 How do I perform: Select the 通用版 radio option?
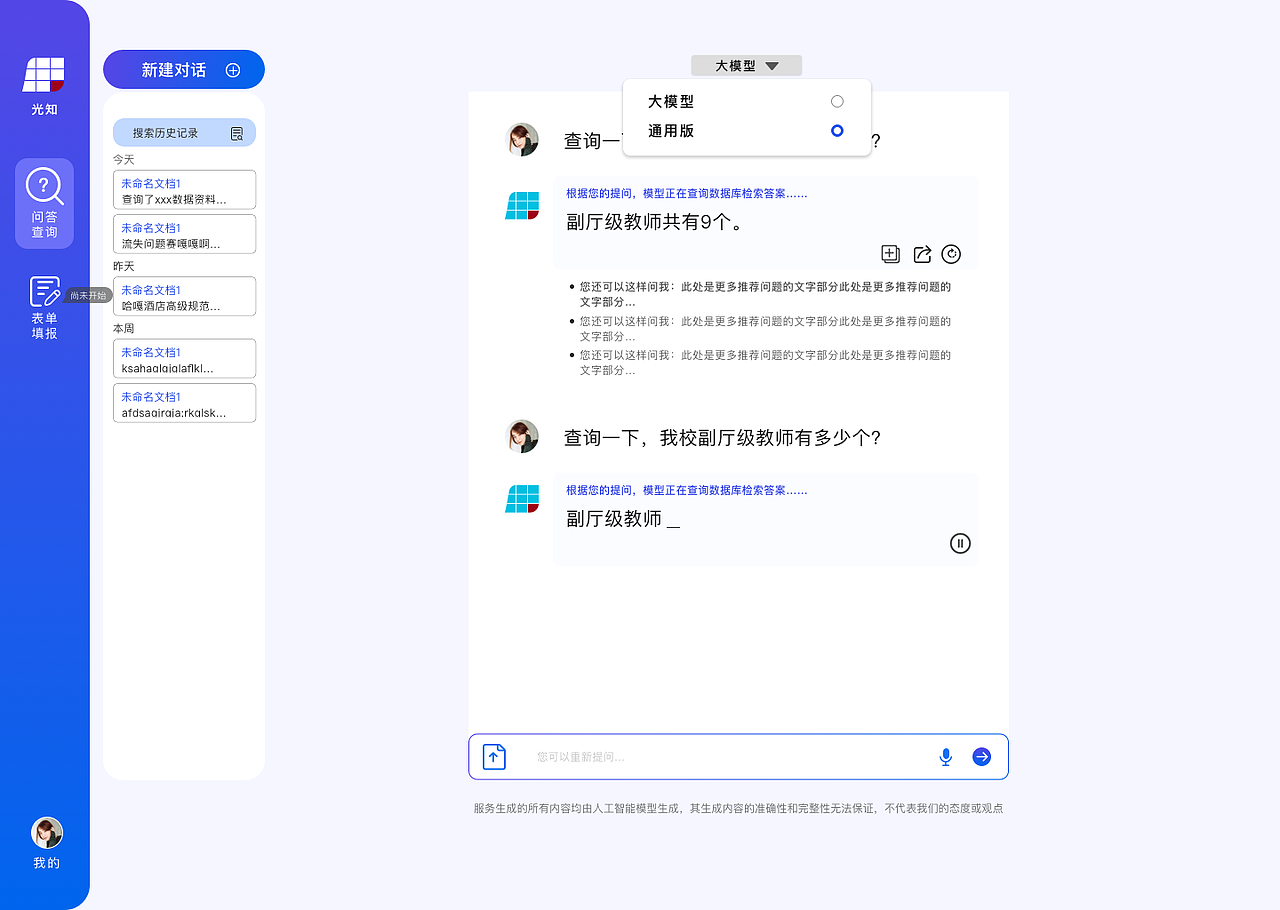tap(836, 130)
